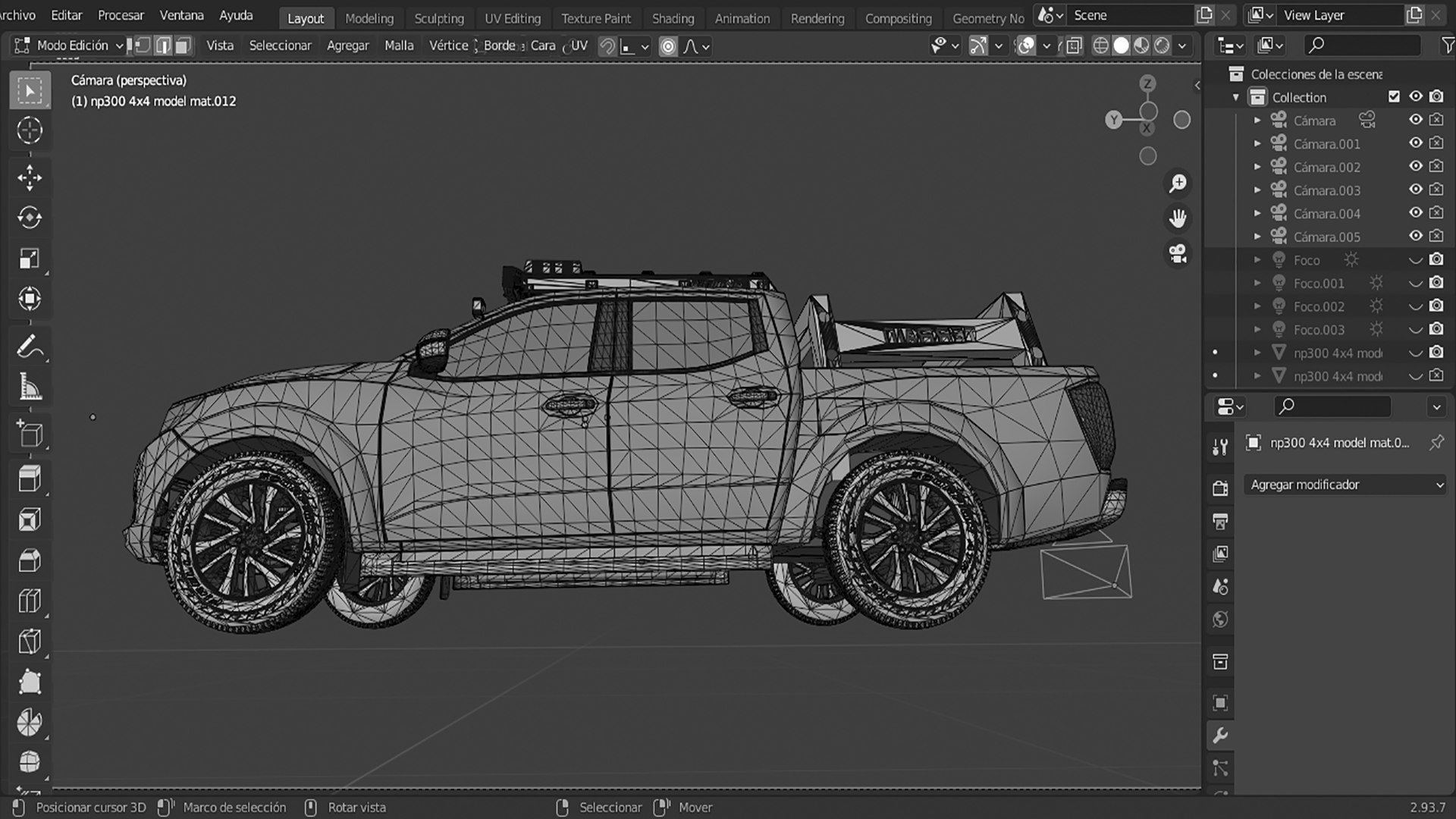Open the Agregar modificador dropdown
Screen dimensions: 1456x819
point(1345,485)
